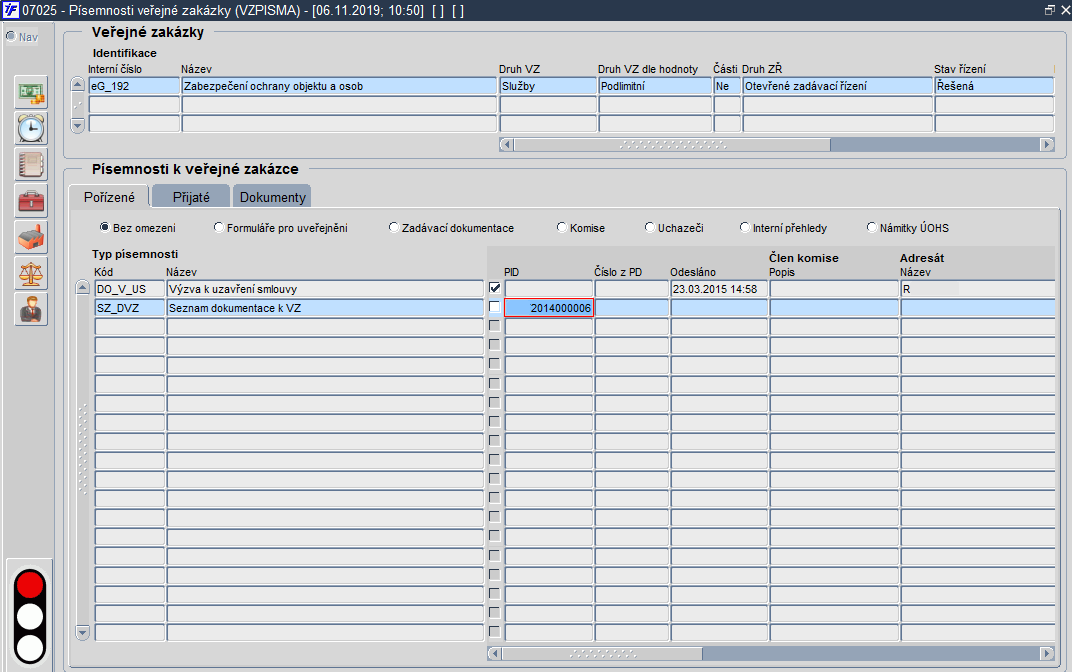
Task: Select Námitky ÚOHS filter radio
Action: 872,227
